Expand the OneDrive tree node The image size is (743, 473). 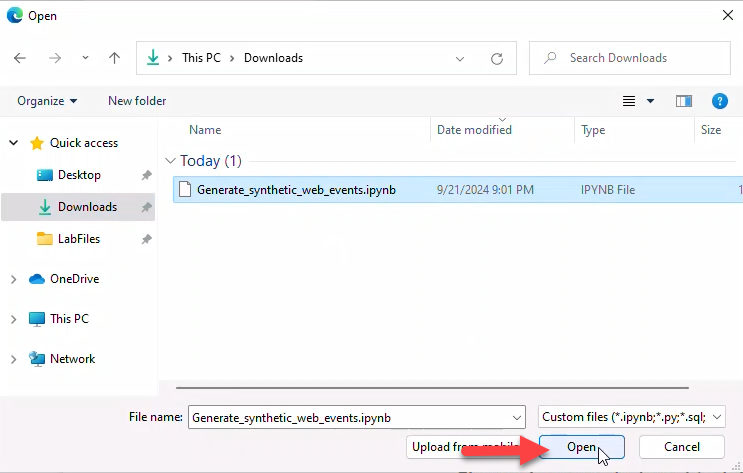point(13,279)
